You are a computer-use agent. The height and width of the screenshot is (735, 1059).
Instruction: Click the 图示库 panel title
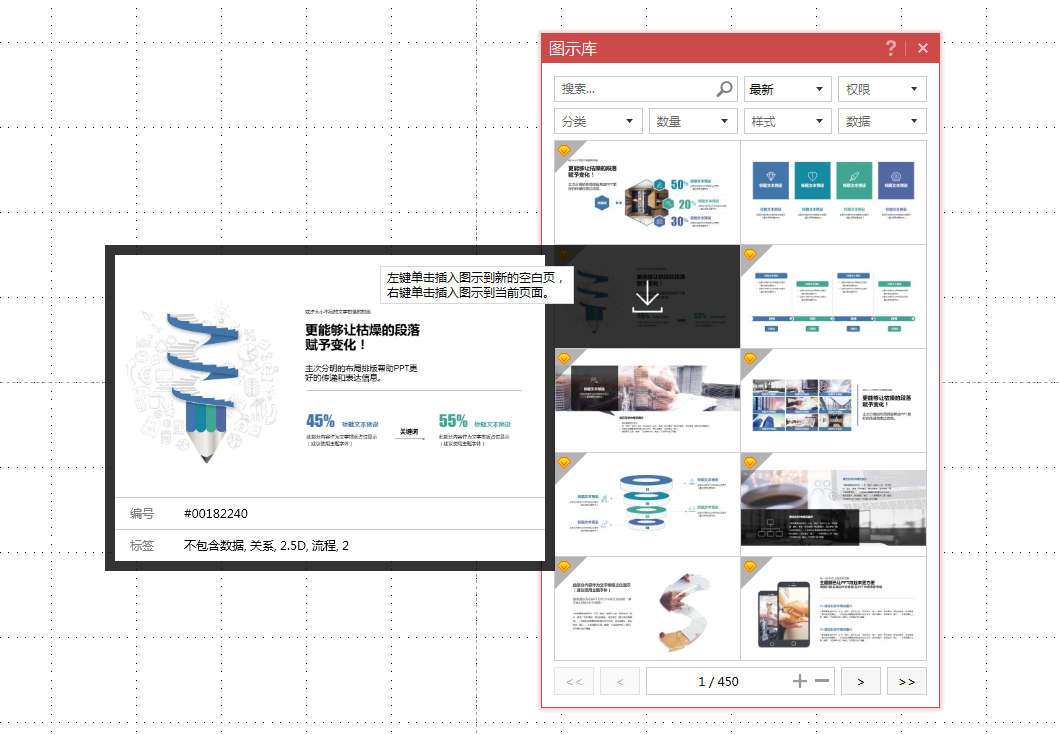[x=573, y=49]
